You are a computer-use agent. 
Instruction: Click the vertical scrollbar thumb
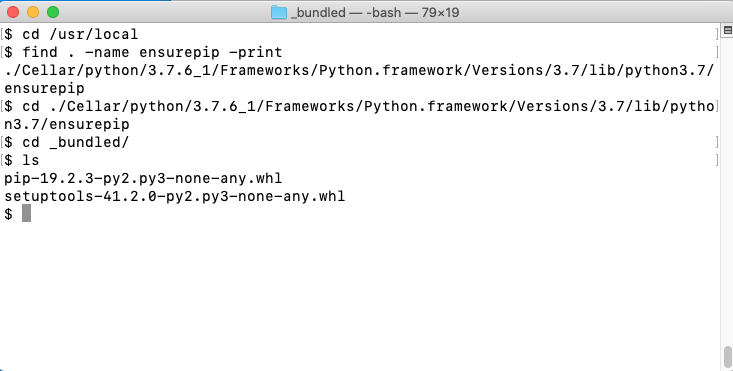[x=727, y=357]
